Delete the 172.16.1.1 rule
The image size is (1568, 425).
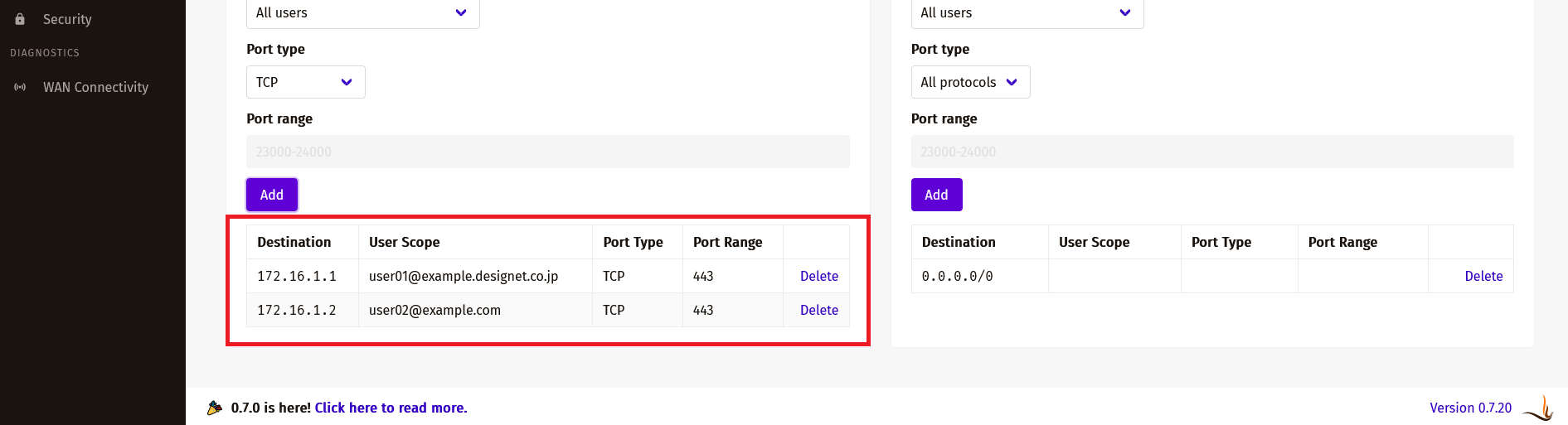pyautogui.click(x=819, y=276)
